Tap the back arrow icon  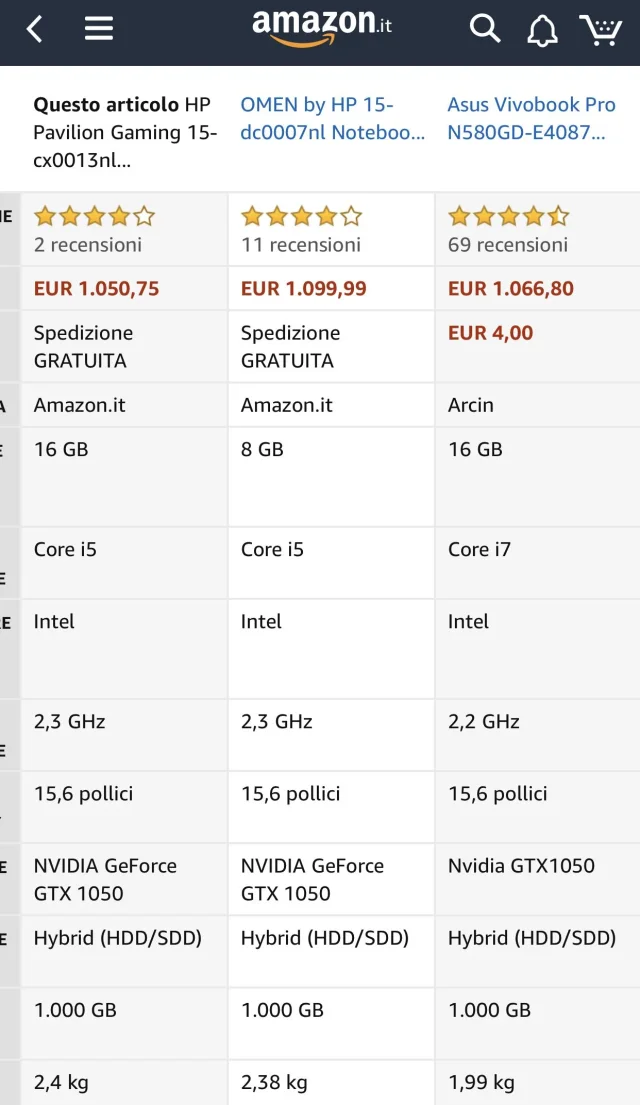point(35,29)
